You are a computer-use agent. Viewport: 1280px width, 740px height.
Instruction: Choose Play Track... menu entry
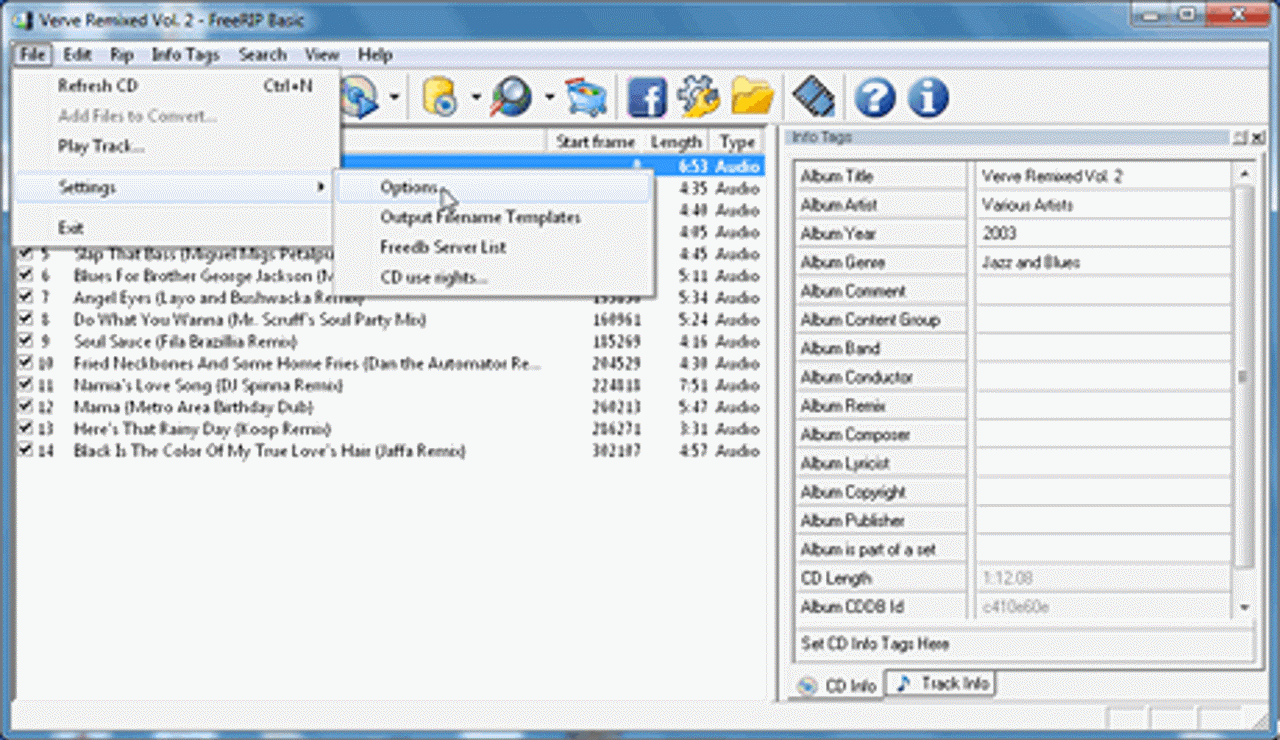[176, 147]
